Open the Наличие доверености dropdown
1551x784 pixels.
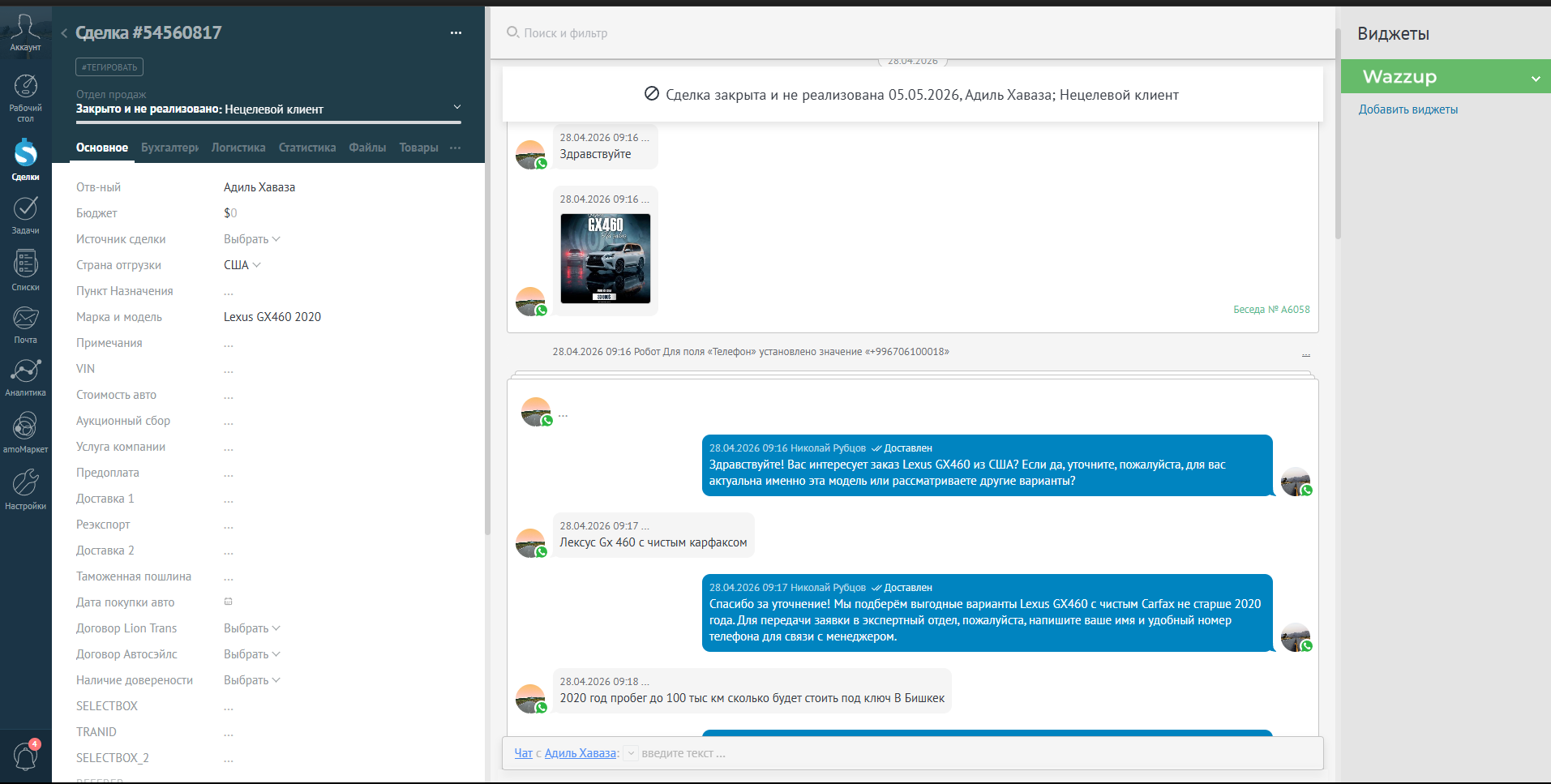[252, 680]
